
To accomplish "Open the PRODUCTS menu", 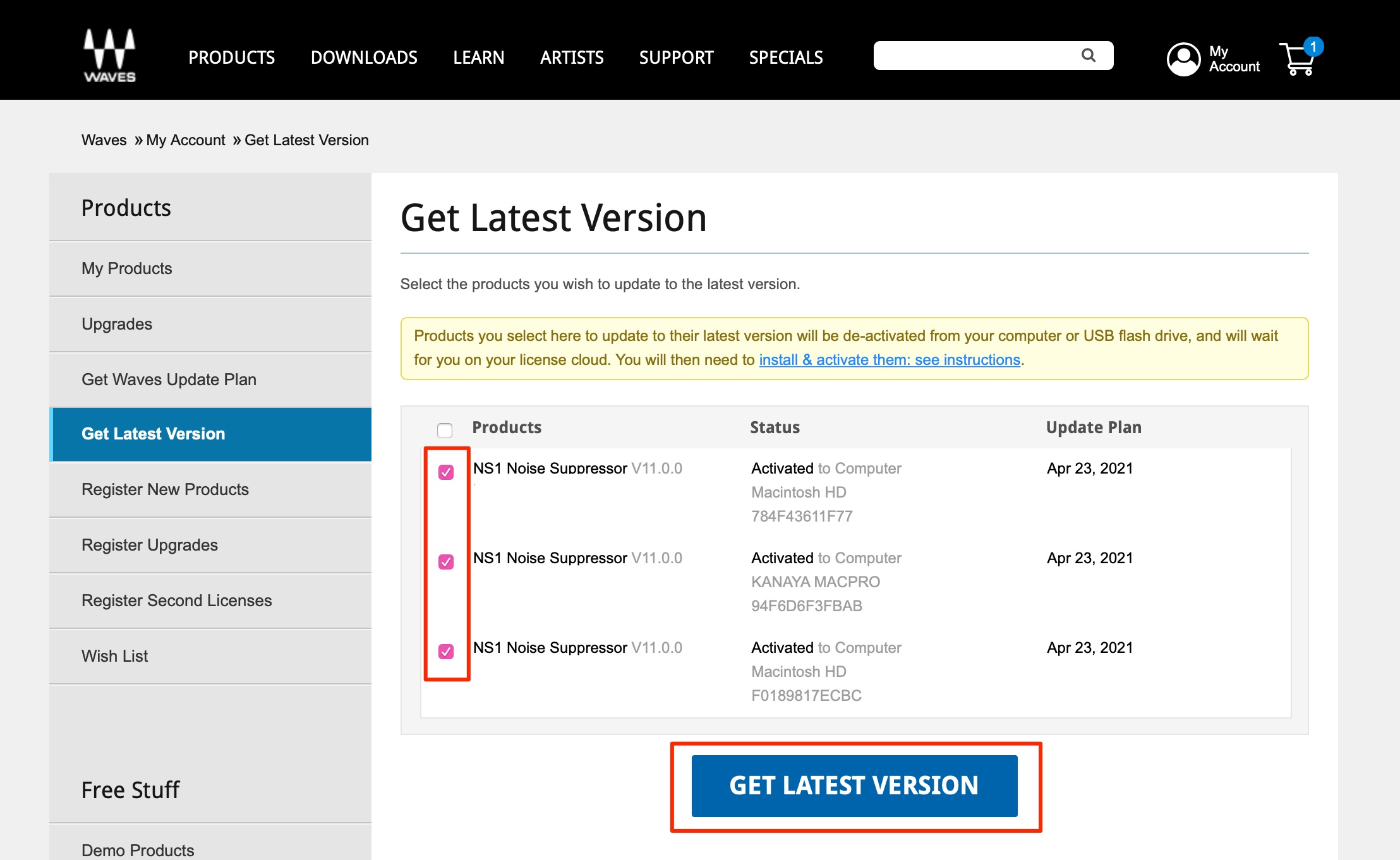I will point(232,57).
